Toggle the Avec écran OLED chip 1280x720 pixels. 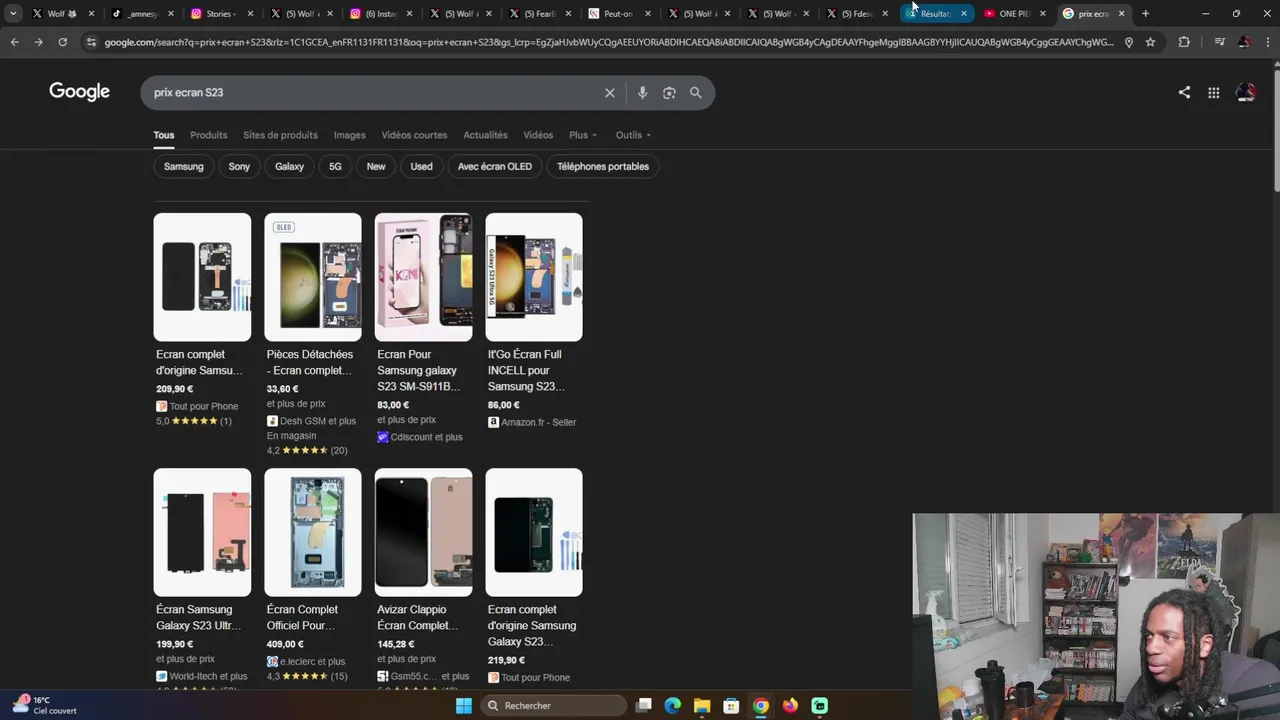point(495,166)
